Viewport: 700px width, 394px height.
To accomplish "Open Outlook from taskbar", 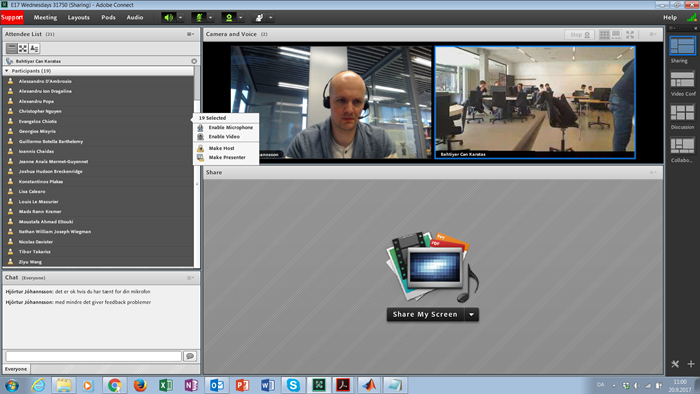I will [x=217, y=385].
